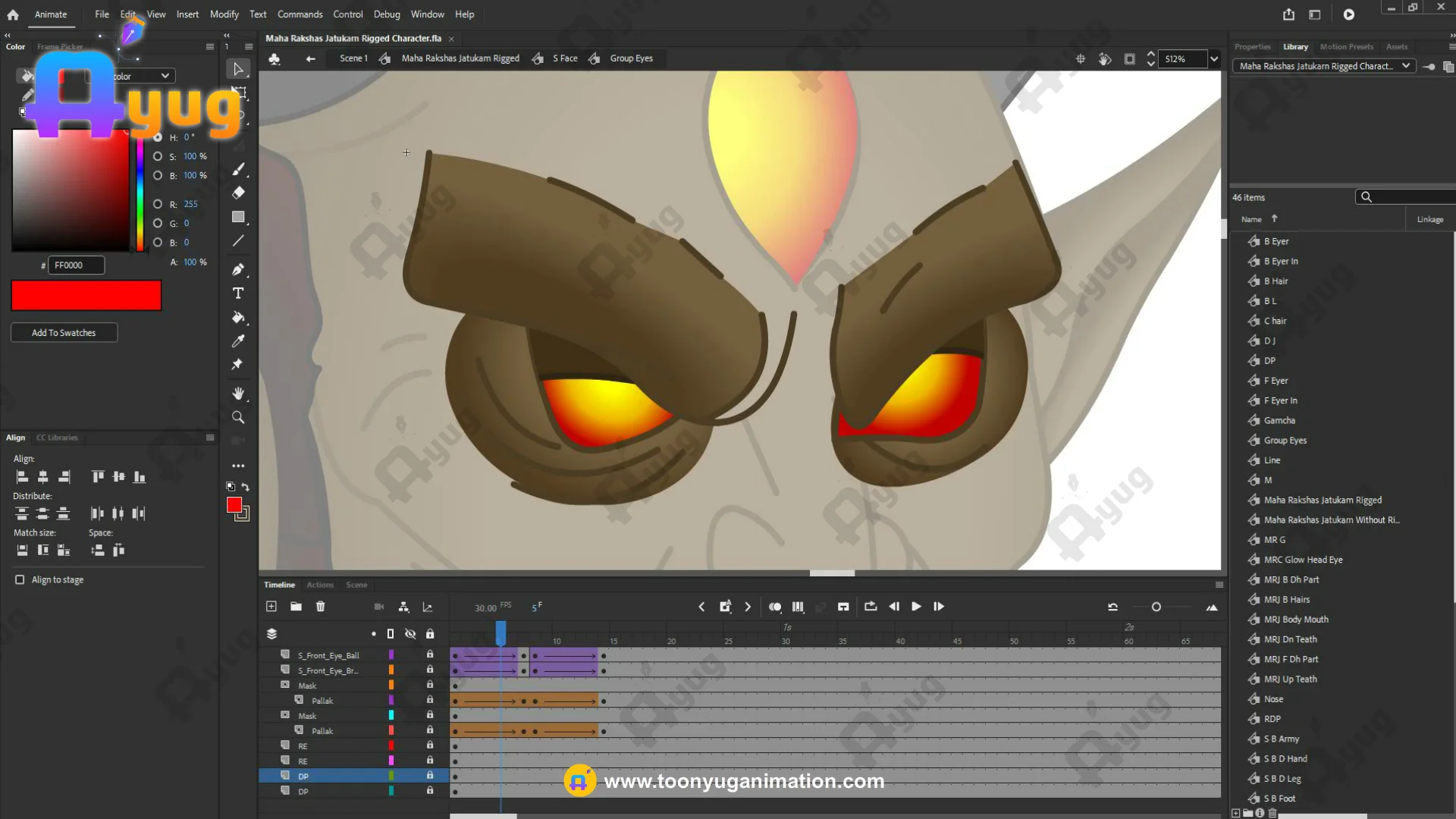Delete the selected timeline layer
Viewport: 1456px width, 819px height.
[x=320, y=607]
